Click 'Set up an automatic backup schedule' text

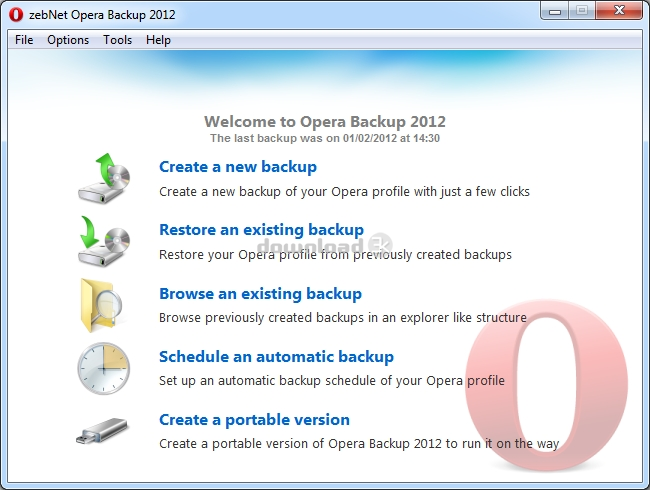point(268,381)
